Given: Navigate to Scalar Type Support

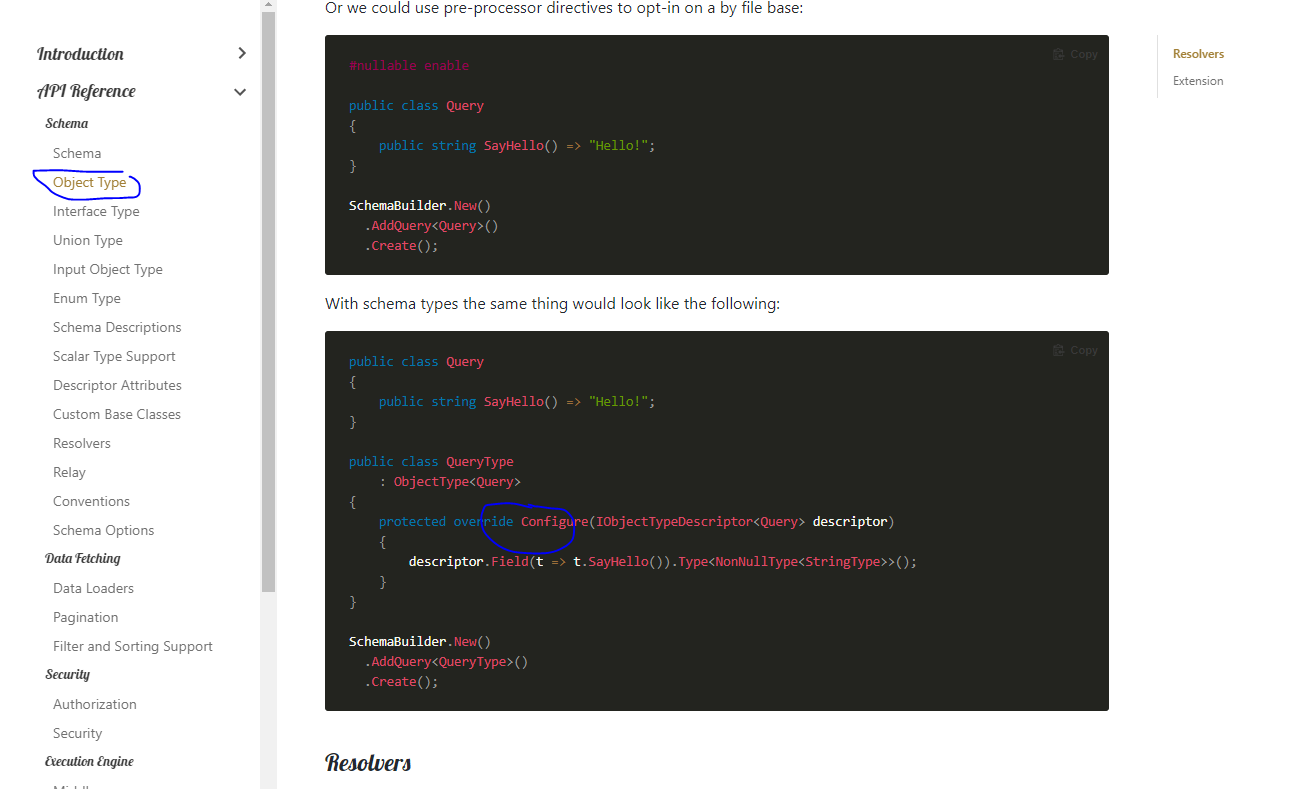Looking at the screenshot, I should pyautogui.click(x=113, y=356).
